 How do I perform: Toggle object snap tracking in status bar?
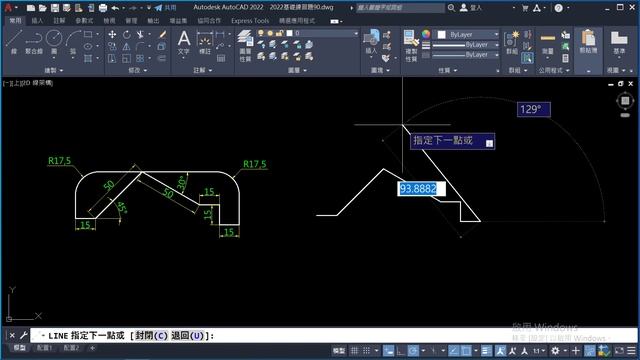pyautogui.click(x=453, y=351)
